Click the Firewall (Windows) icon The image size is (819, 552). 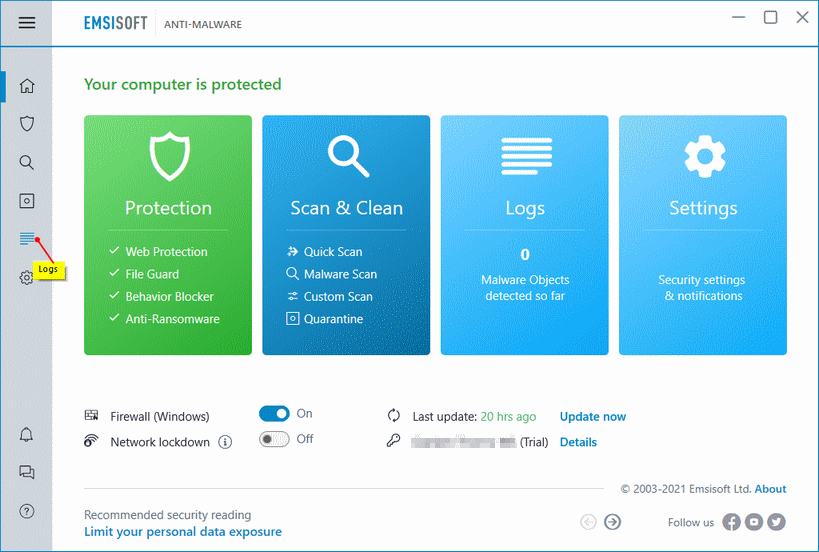pyautogui.click(x=91, y=416)
